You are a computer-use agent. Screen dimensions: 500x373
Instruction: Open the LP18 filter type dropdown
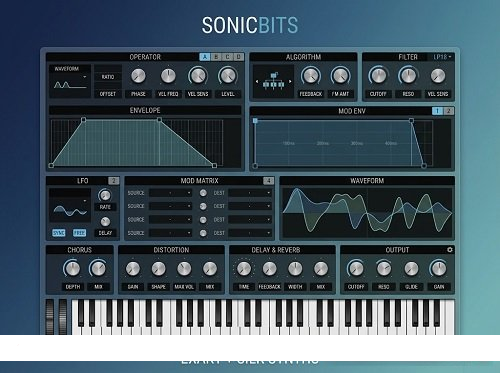click(x=442, y=57)
